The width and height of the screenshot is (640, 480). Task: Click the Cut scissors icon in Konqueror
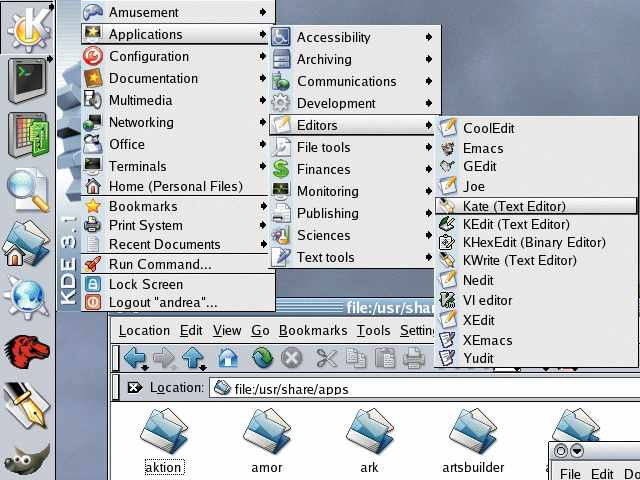327,358
